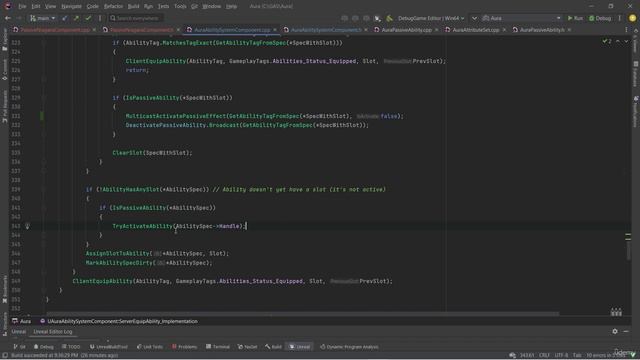640x360 pixels.
Task: Open the Window menu
Action: 211,6
